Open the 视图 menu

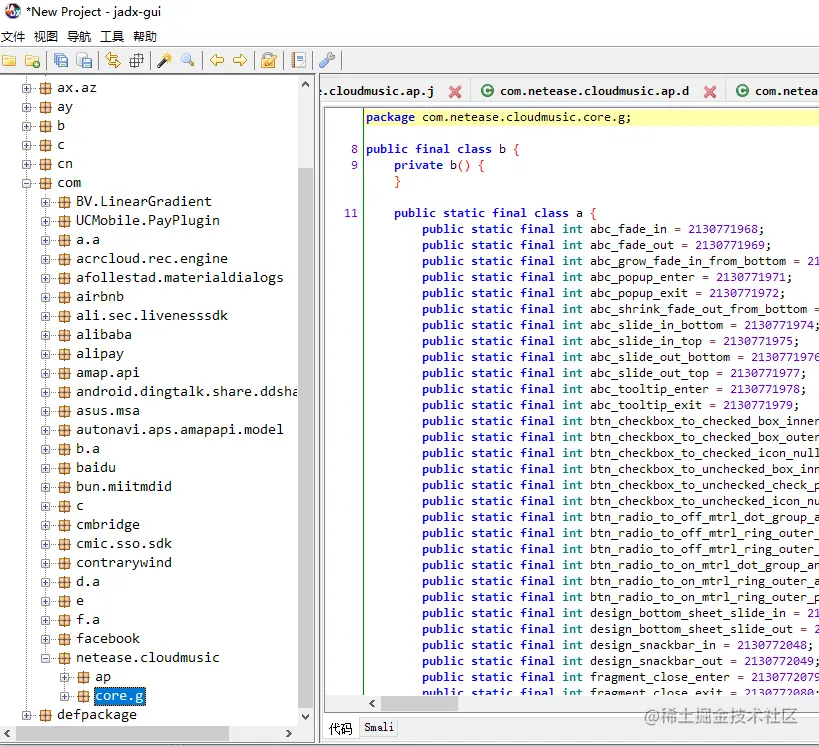46,37
